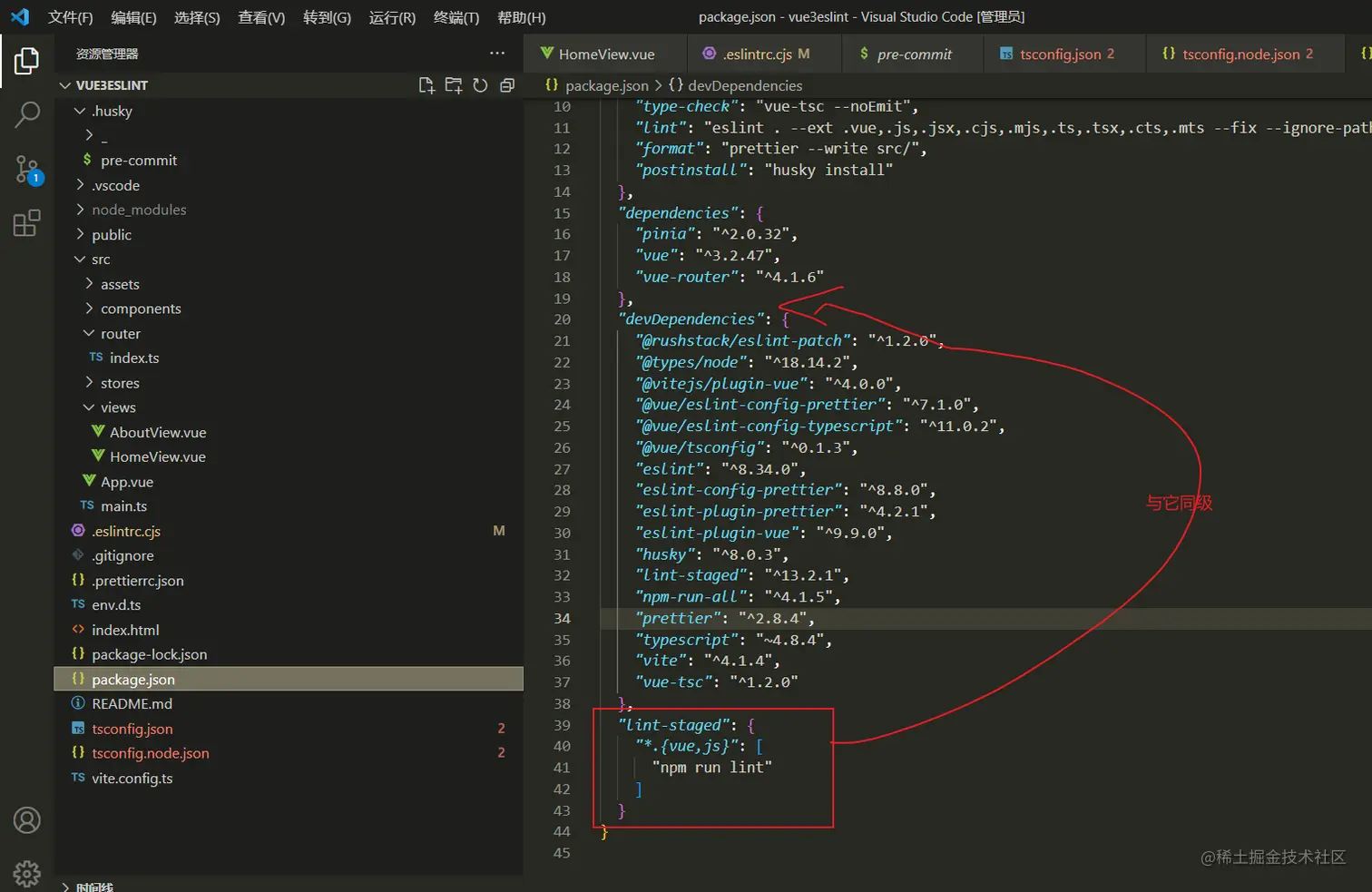
Task: Open HomeView.vue in explorer tree
Action: pyautogui.click(x=289, y=457)
